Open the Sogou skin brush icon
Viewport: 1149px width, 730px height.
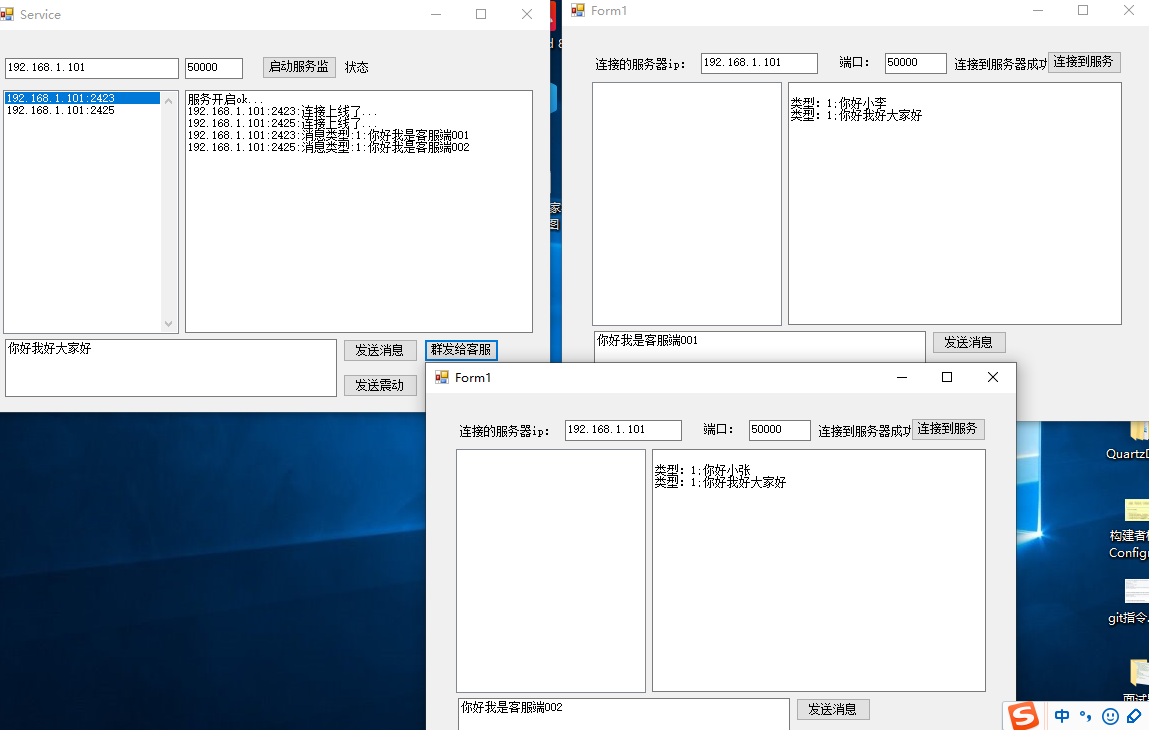tap(1134, 716)
